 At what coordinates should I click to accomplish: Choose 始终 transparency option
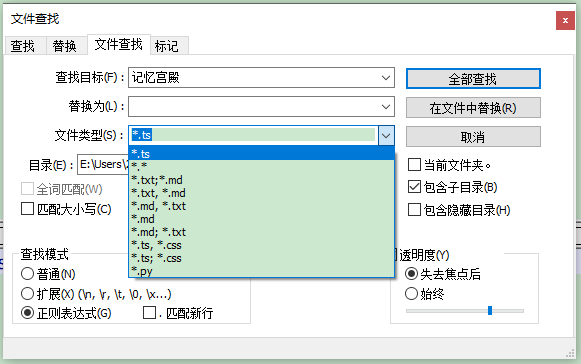(x=411, y=294)
